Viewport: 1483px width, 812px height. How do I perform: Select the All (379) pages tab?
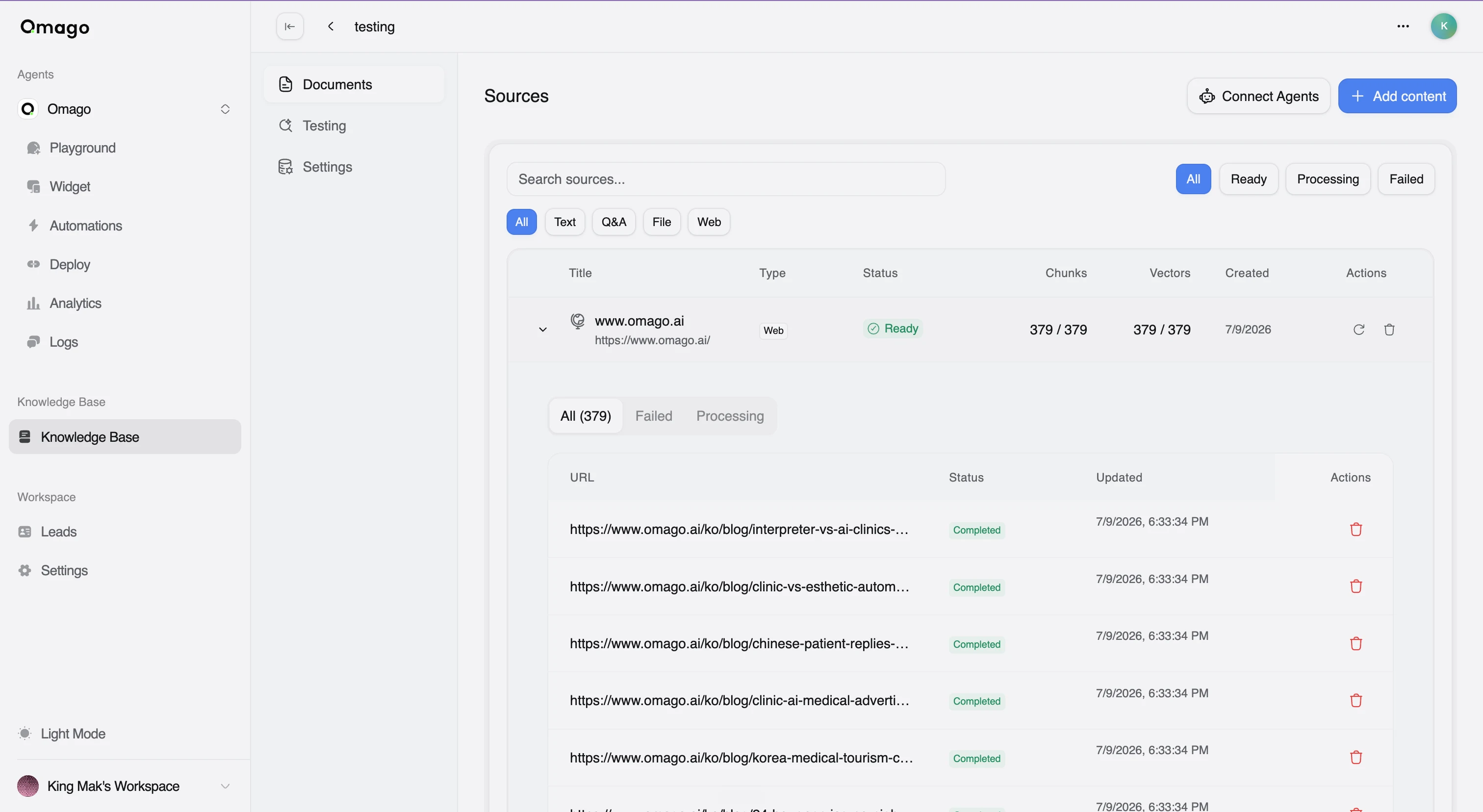tap(586, 416)
